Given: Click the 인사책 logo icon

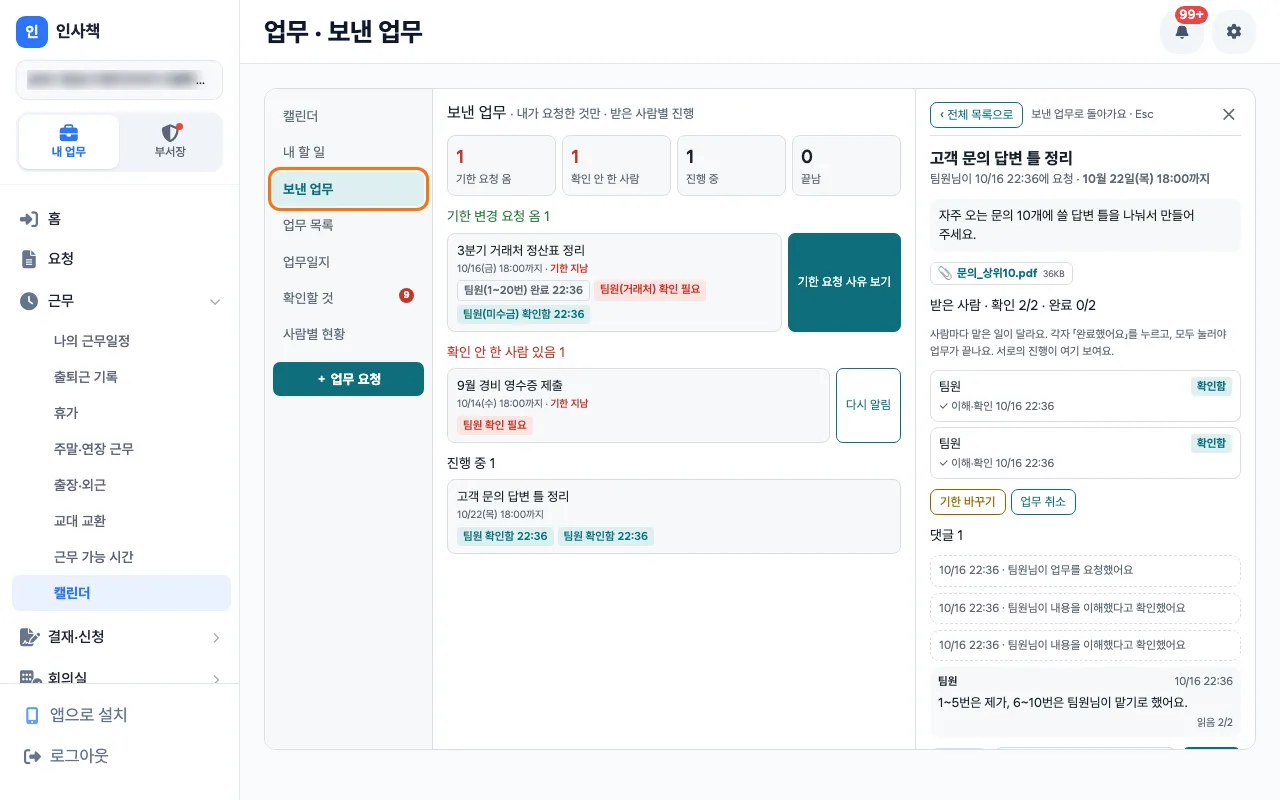Looking at the screenshot, I should [x=32, y=32].
